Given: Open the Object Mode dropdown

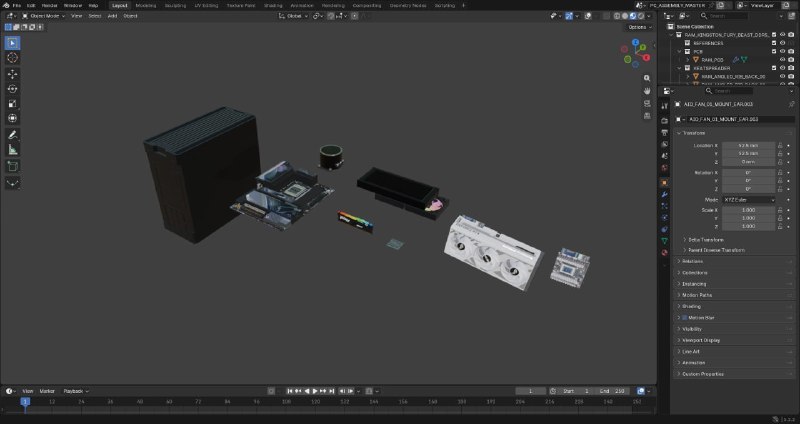Looking at the screenshot, I should click(44, 16).
